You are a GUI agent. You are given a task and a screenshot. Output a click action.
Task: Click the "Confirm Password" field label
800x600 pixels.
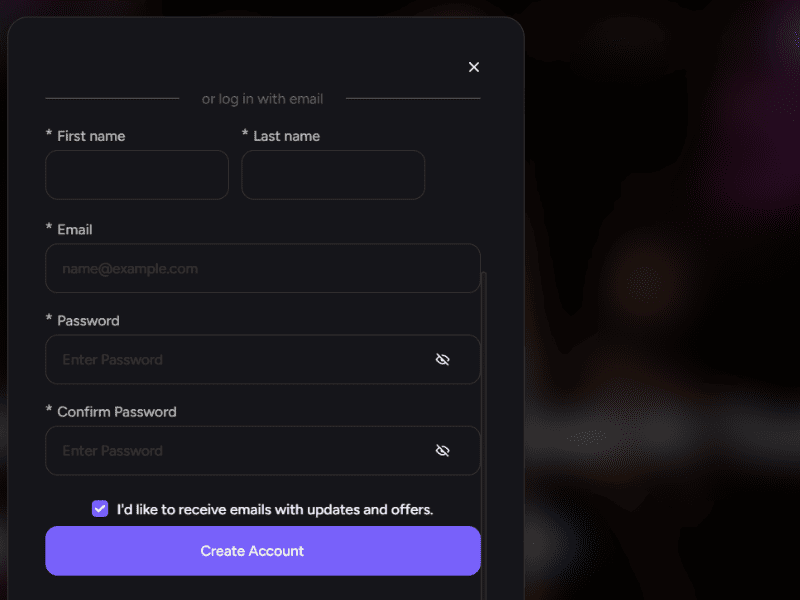117,412
